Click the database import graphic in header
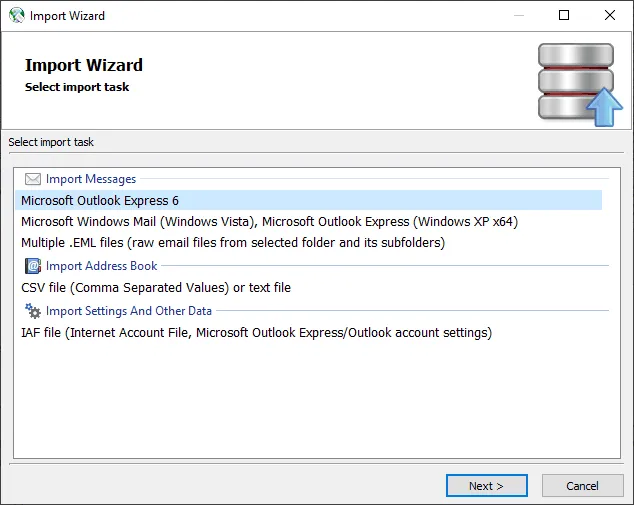Viewport: 634px width, 505px height. coord(579,83)
